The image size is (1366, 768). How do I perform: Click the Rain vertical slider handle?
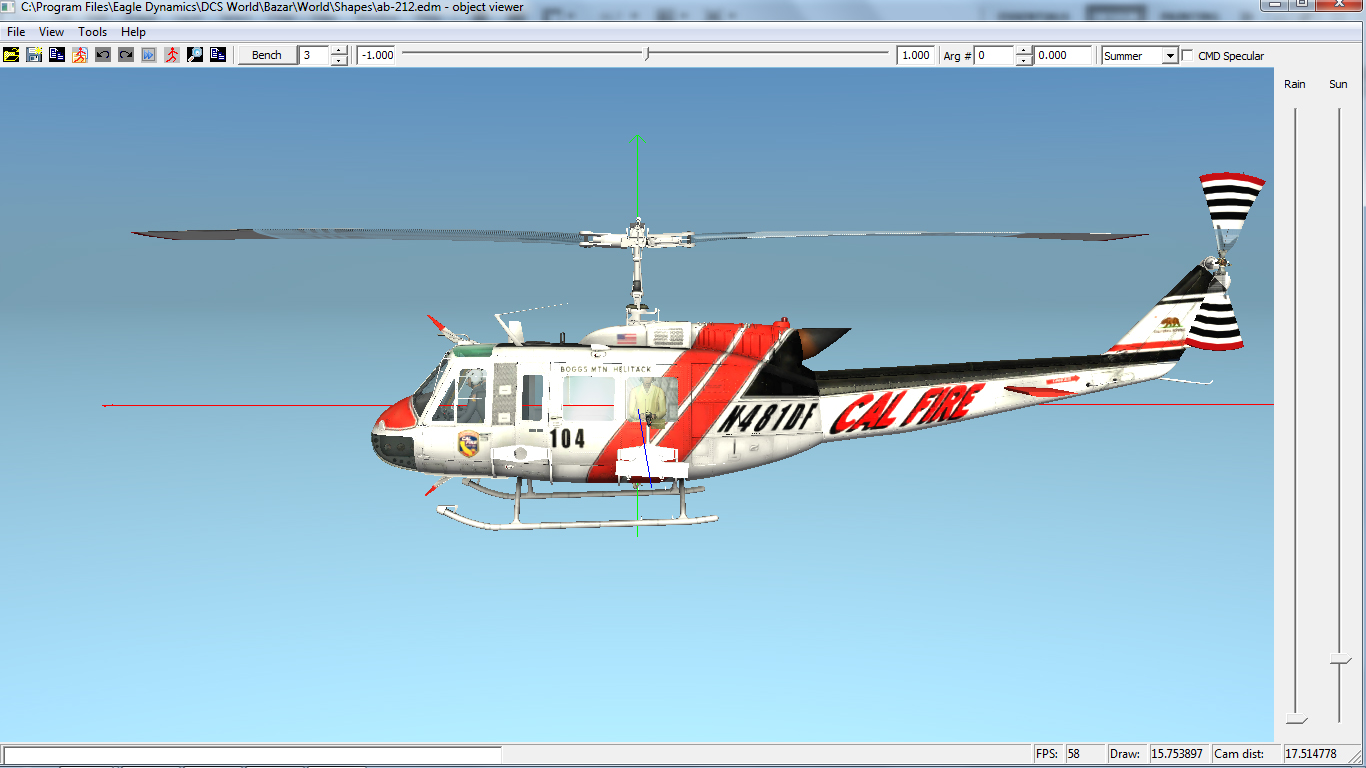click(1296, 719)
